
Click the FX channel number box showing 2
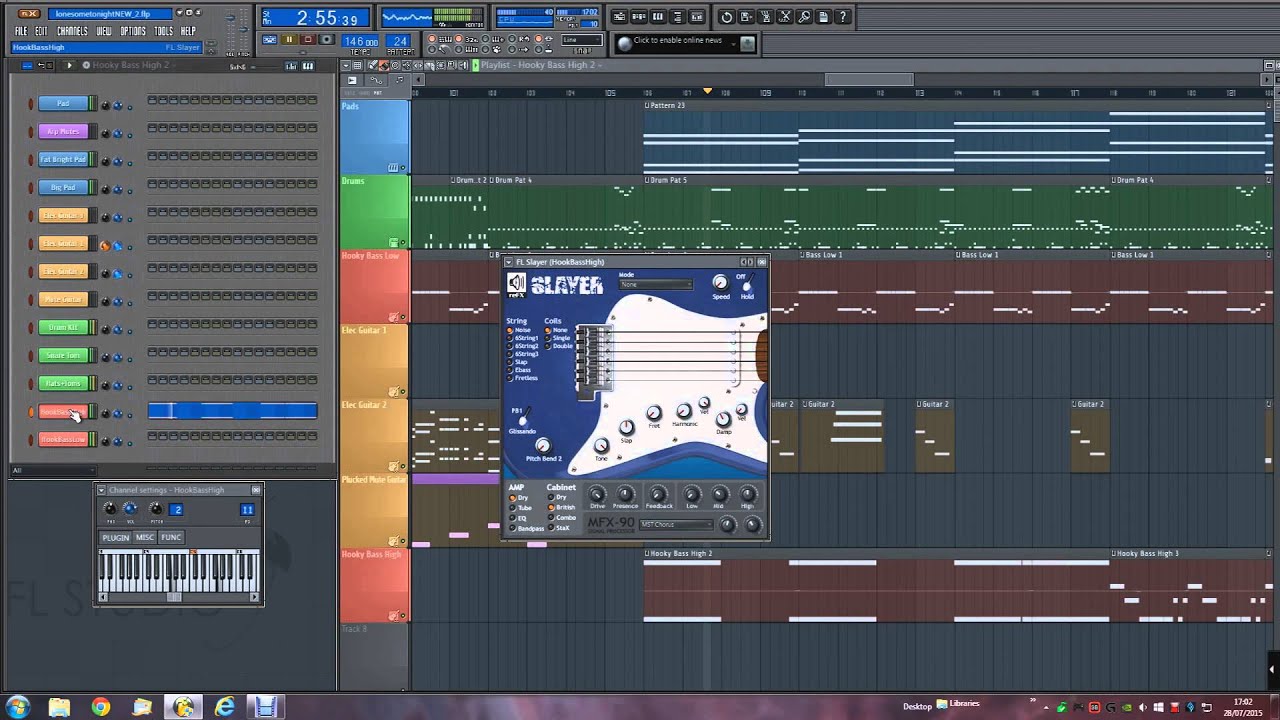coord(177,510)
